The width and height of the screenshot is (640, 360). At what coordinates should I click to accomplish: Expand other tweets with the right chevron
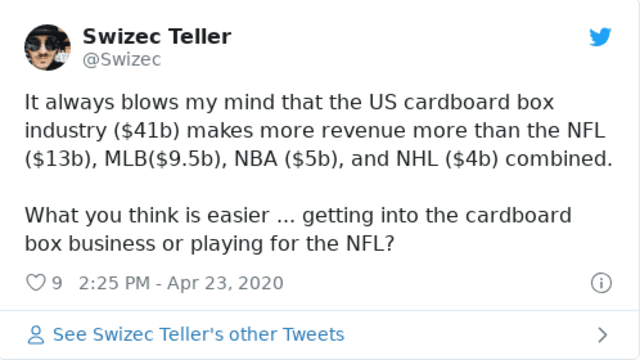(x=602, y=335)
